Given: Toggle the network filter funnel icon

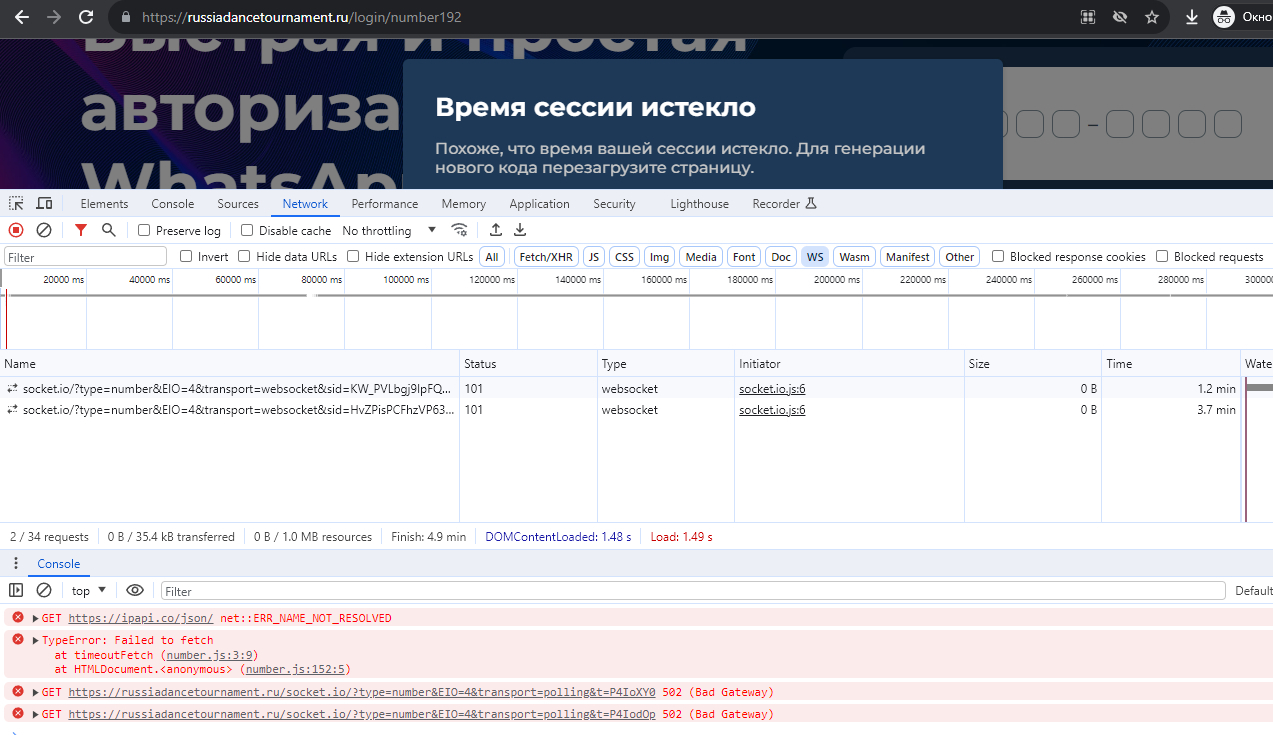Looking at the screenshot, I should point(81,230).
